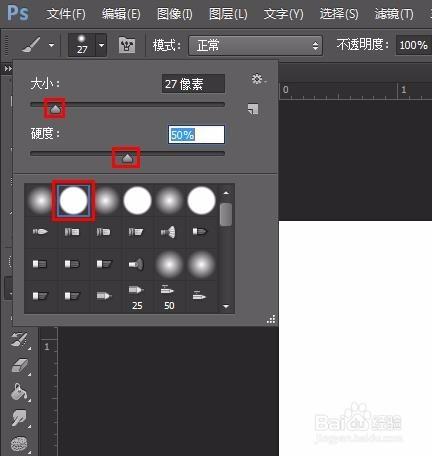This screenshot has height=456, width=432.
Task: Click the size field showing 27 像素
Action: [193, 84]
